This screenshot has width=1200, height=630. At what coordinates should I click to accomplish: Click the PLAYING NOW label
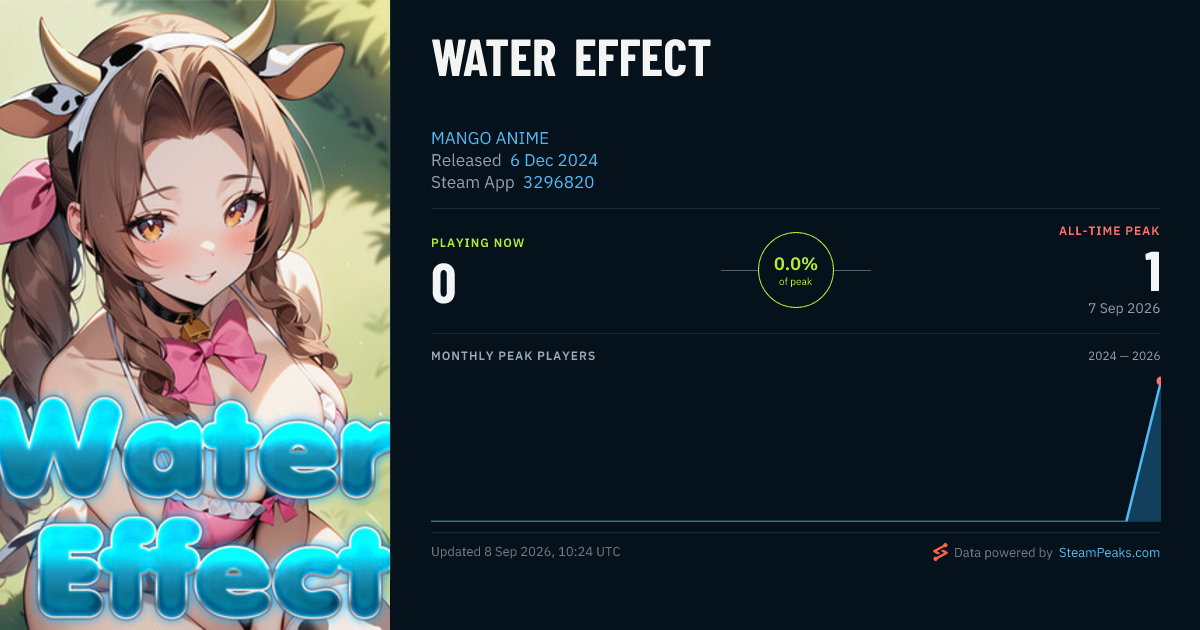pos(478,243)
